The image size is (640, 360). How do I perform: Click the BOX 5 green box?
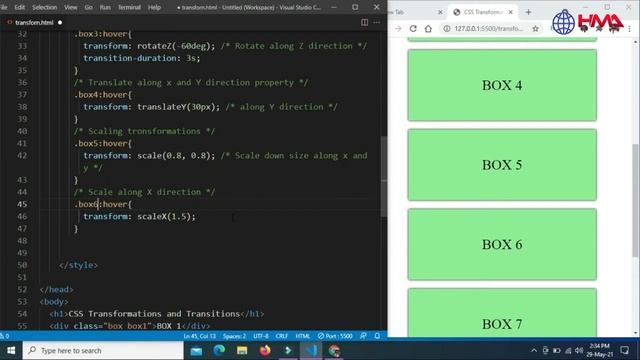point(502,165)
